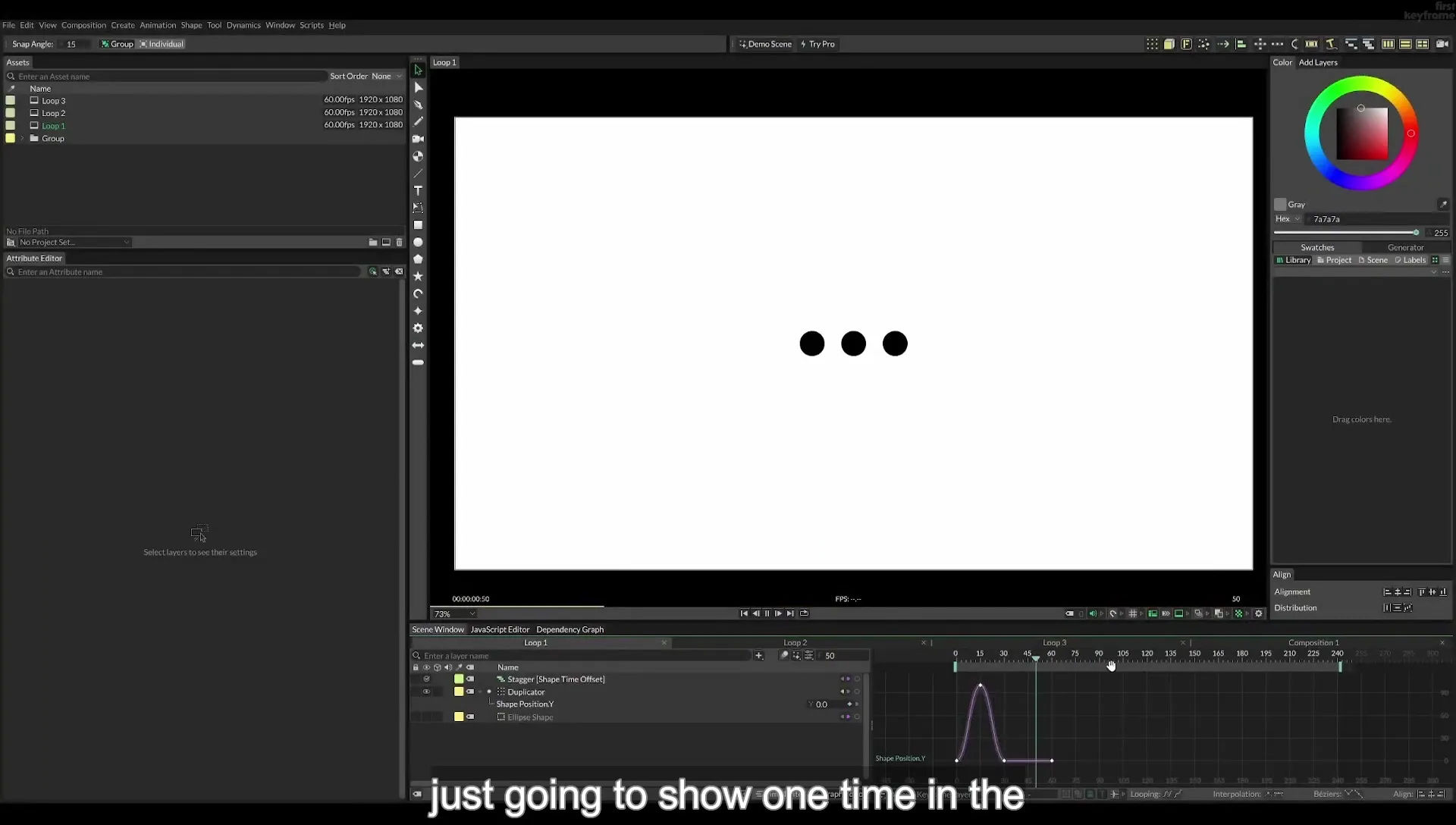The height and width of the screenshot is (825, 1456).
Task: Select the arrow Select tool
Action: coord(418,70)
